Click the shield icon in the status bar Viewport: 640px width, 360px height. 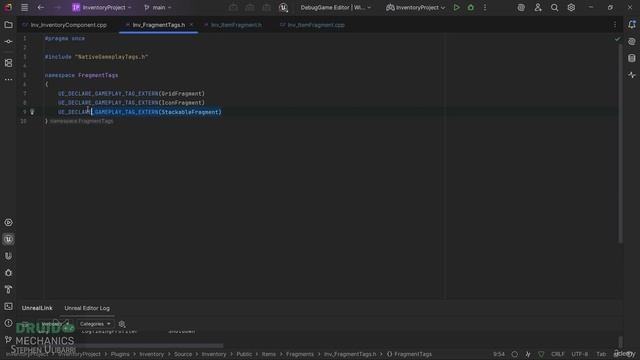(541, 354)
